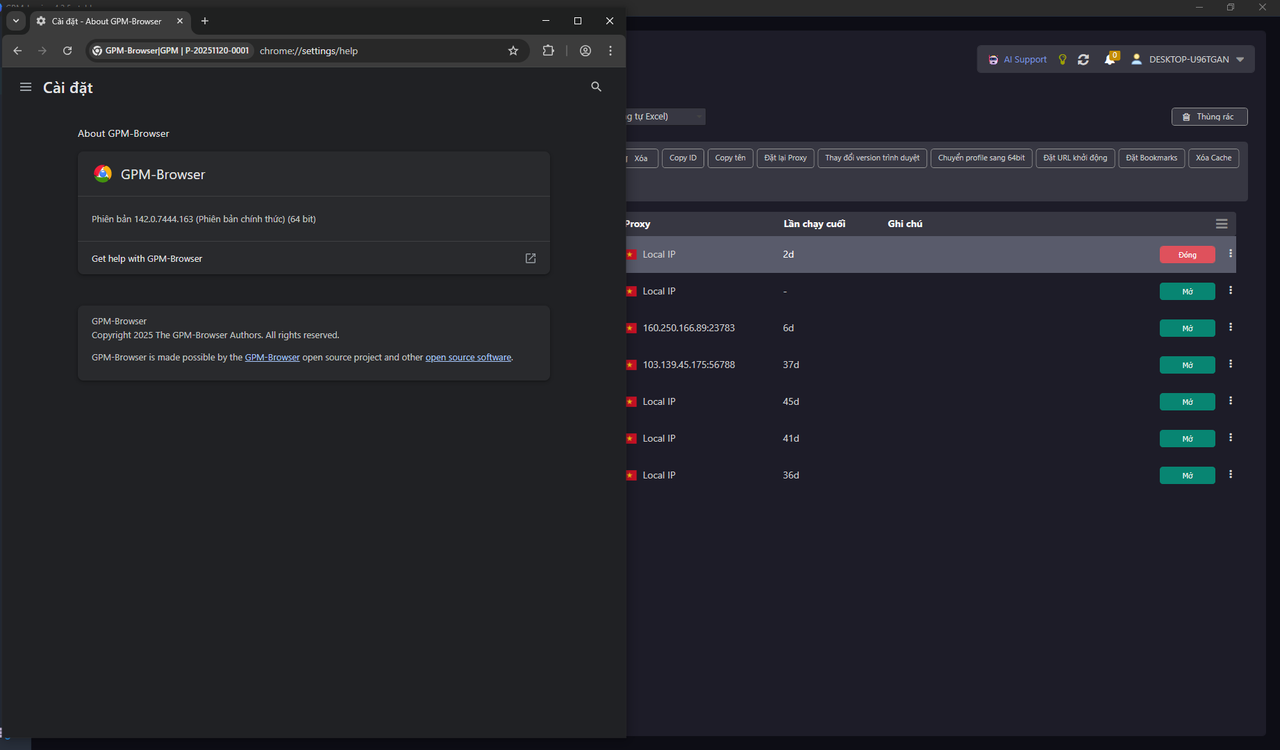Image resolution: width=1280 pixels, height=750 pixels.
Task: Open row menu for profile last run 2d
Action: 1230,254
